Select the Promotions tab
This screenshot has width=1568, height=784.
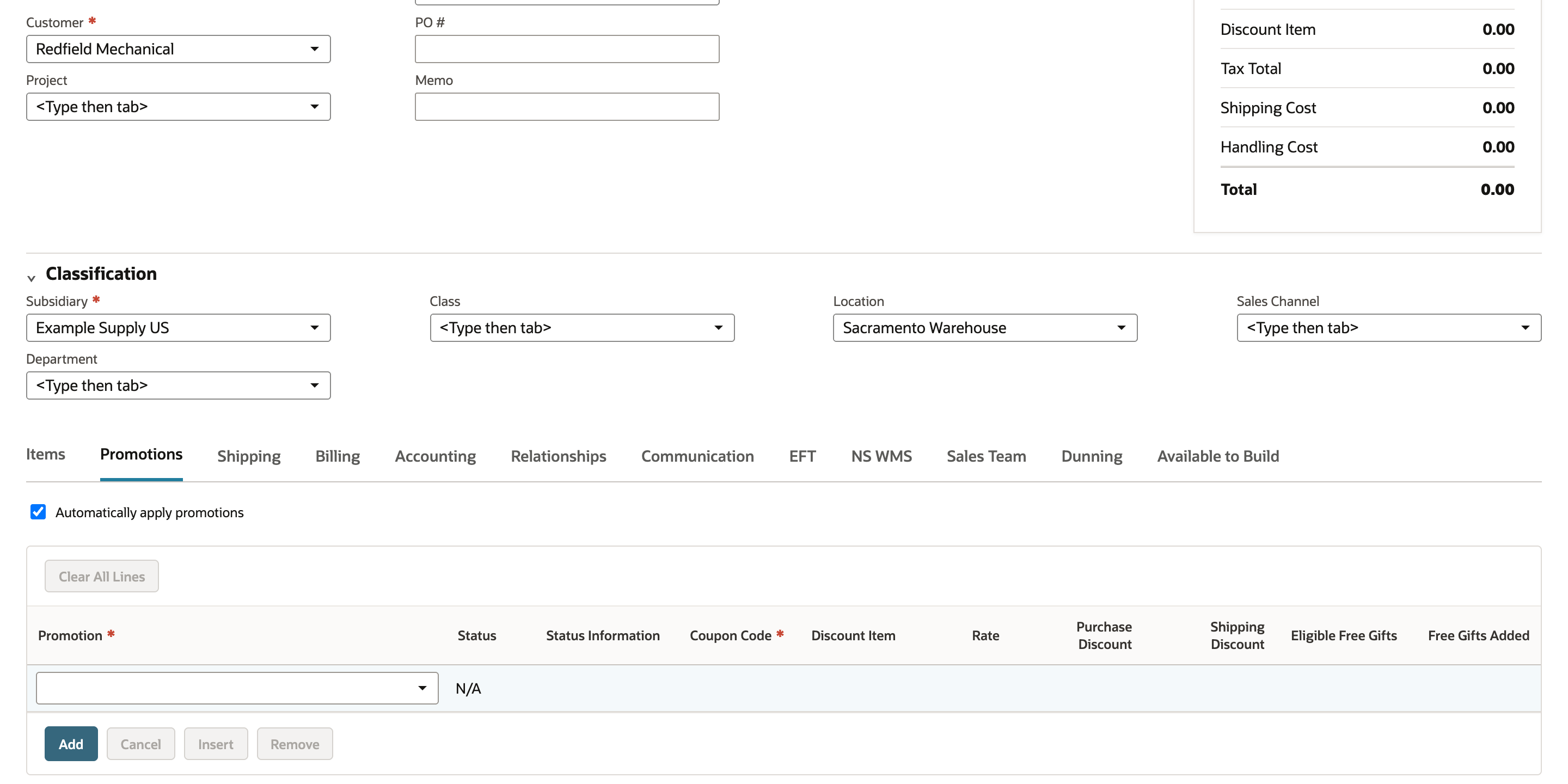click(x=140, y=454)
